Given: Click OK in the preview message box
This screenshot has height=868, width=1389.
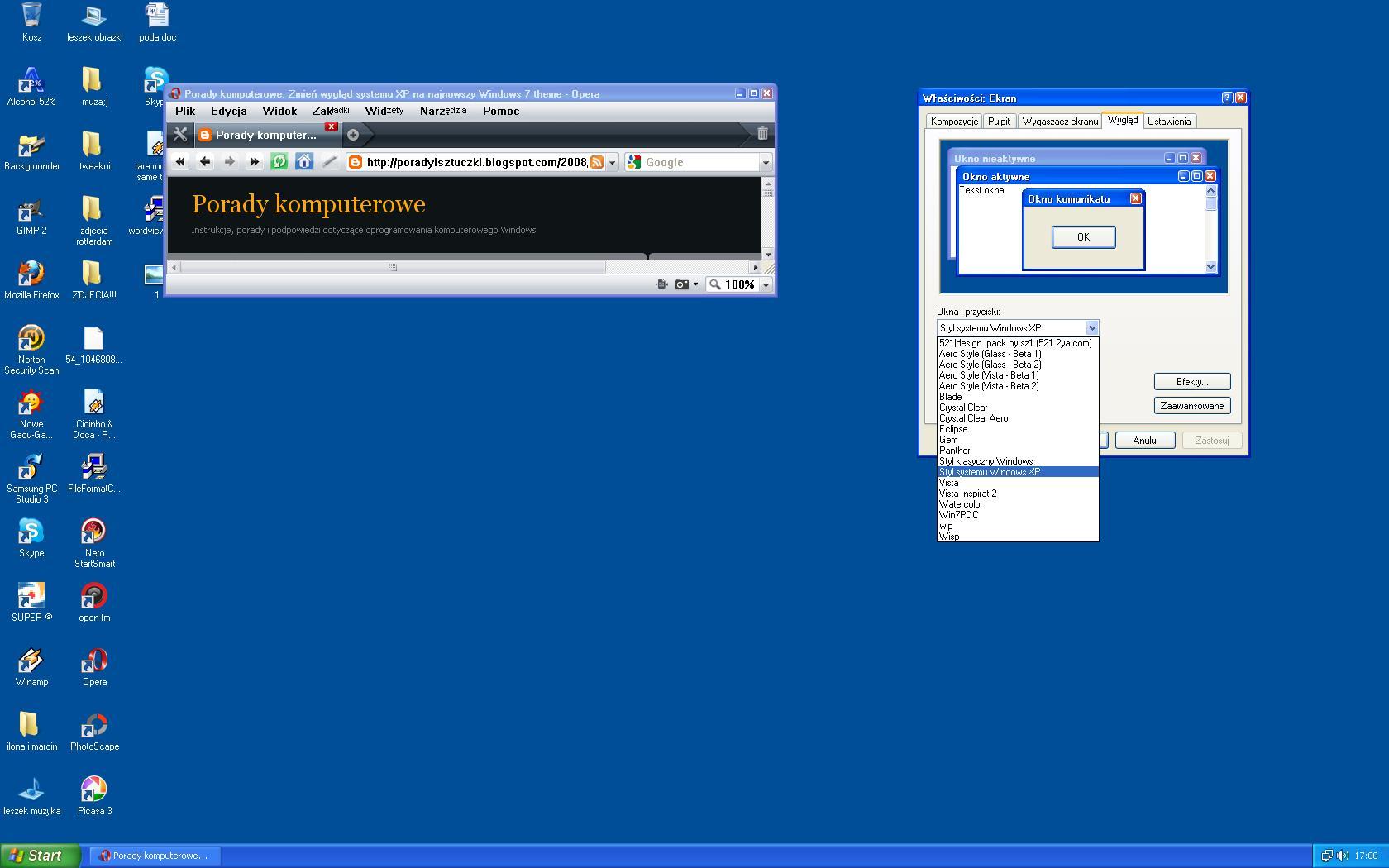Looking at the screenshot, I should [1083, 237].
